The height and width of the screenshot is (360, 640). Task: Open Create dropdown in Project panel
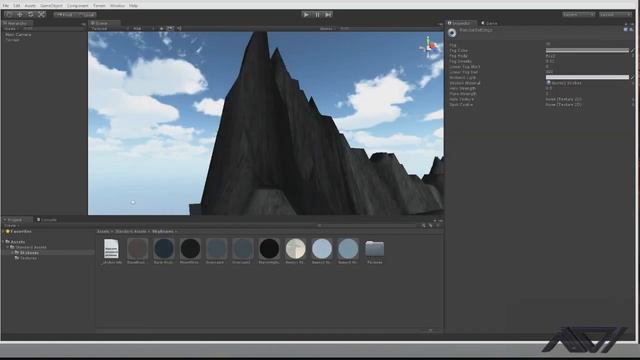11,225
